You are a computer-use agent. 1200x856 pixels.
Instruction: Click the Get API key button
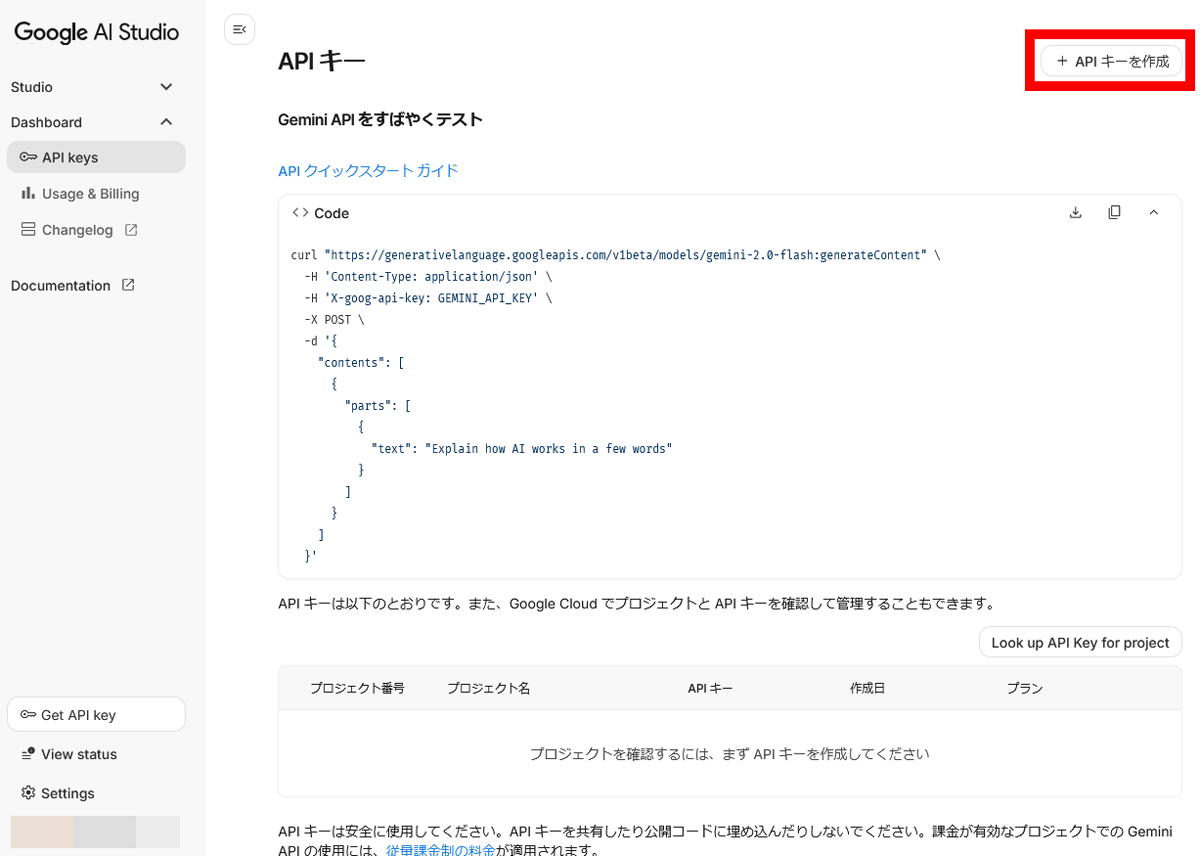coord(96,715)
